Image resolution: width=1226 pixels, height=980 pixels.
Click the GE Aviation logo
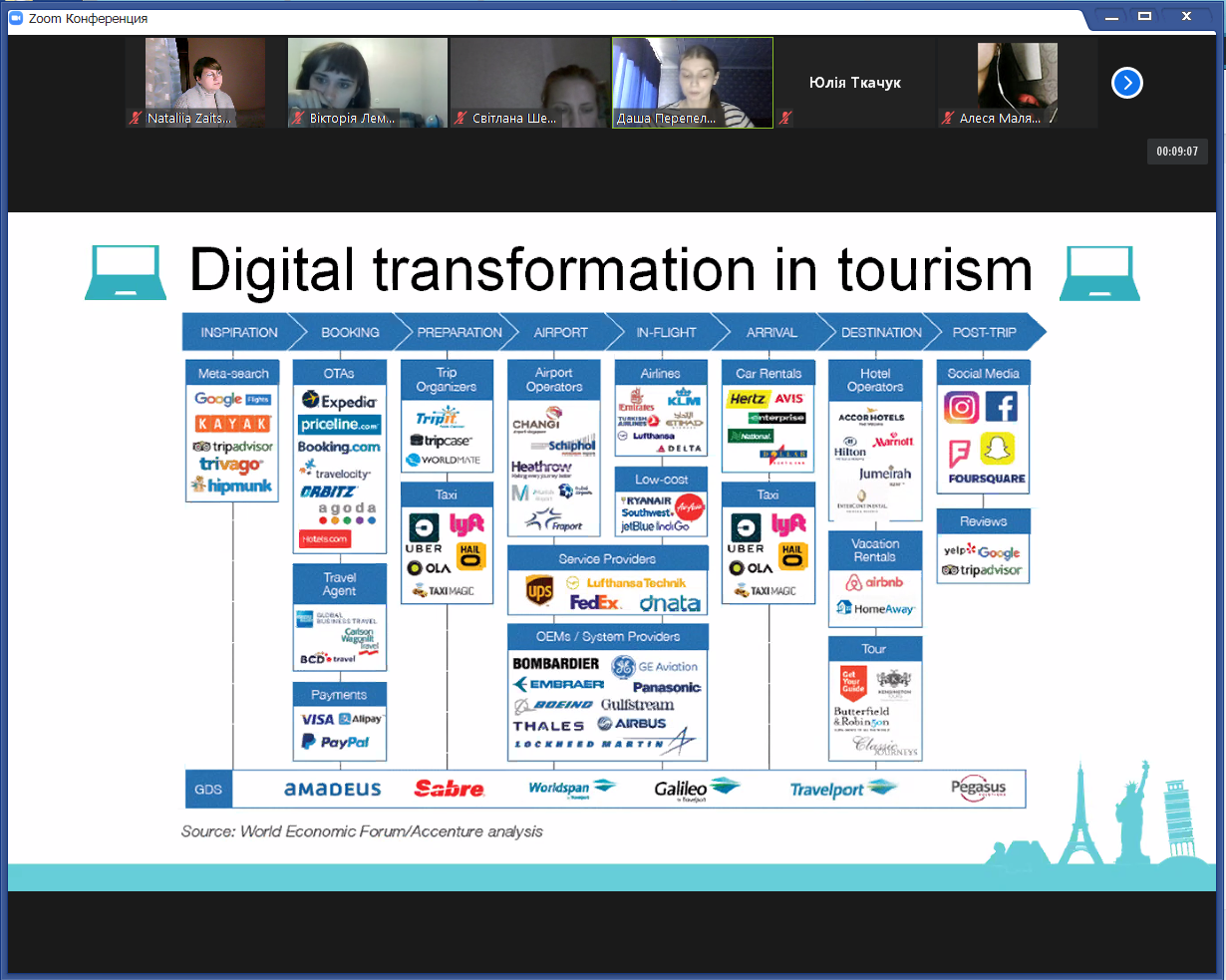(655, 666)
